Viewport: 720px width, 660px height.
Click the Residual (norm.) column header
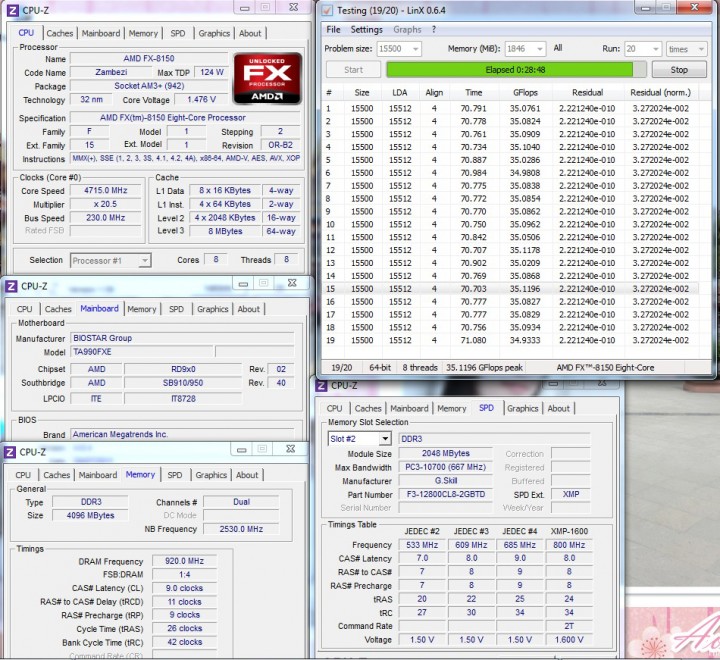(660, 93)
